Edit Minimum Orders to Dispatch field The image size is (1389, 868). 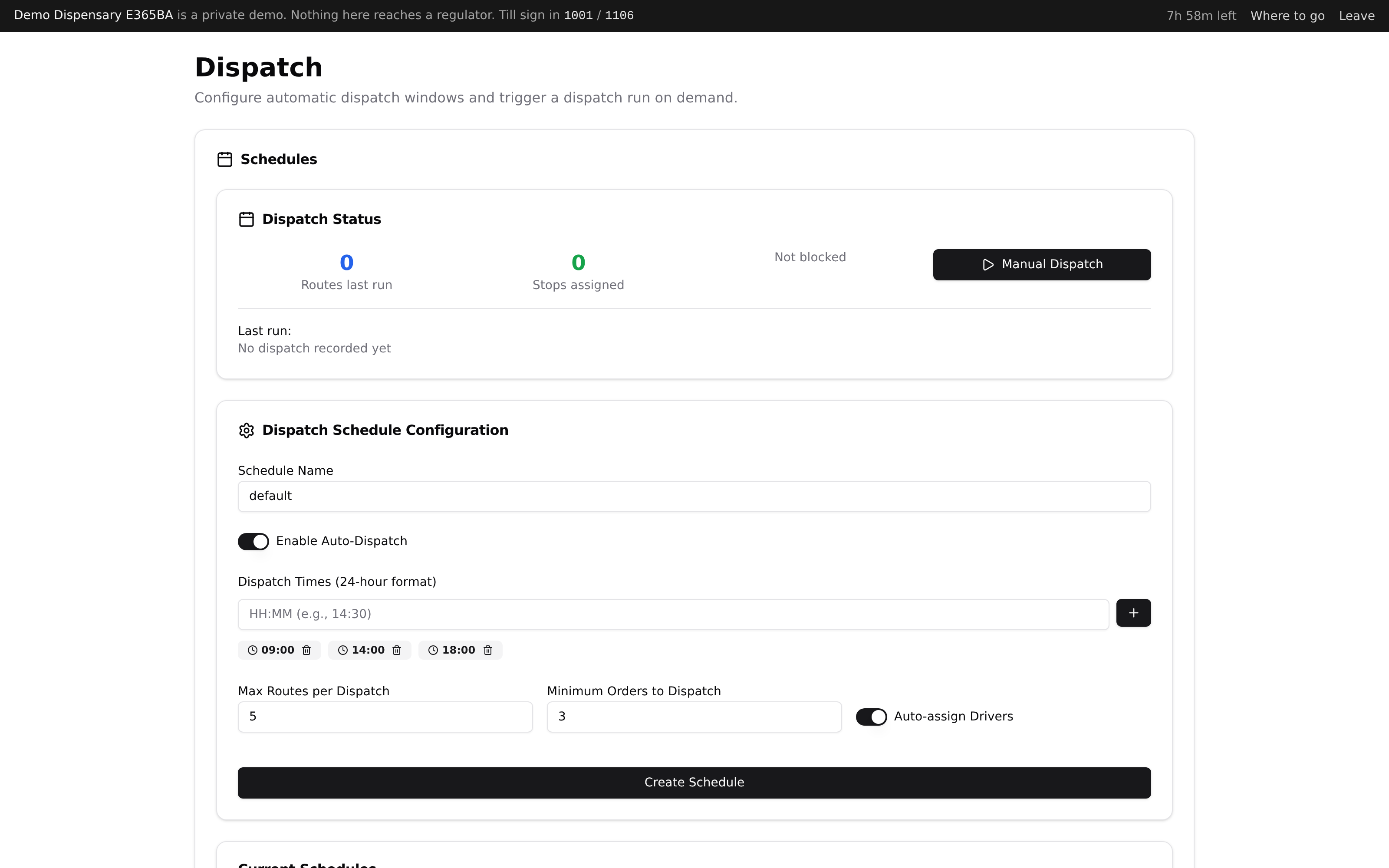click(x=694, y=717)
